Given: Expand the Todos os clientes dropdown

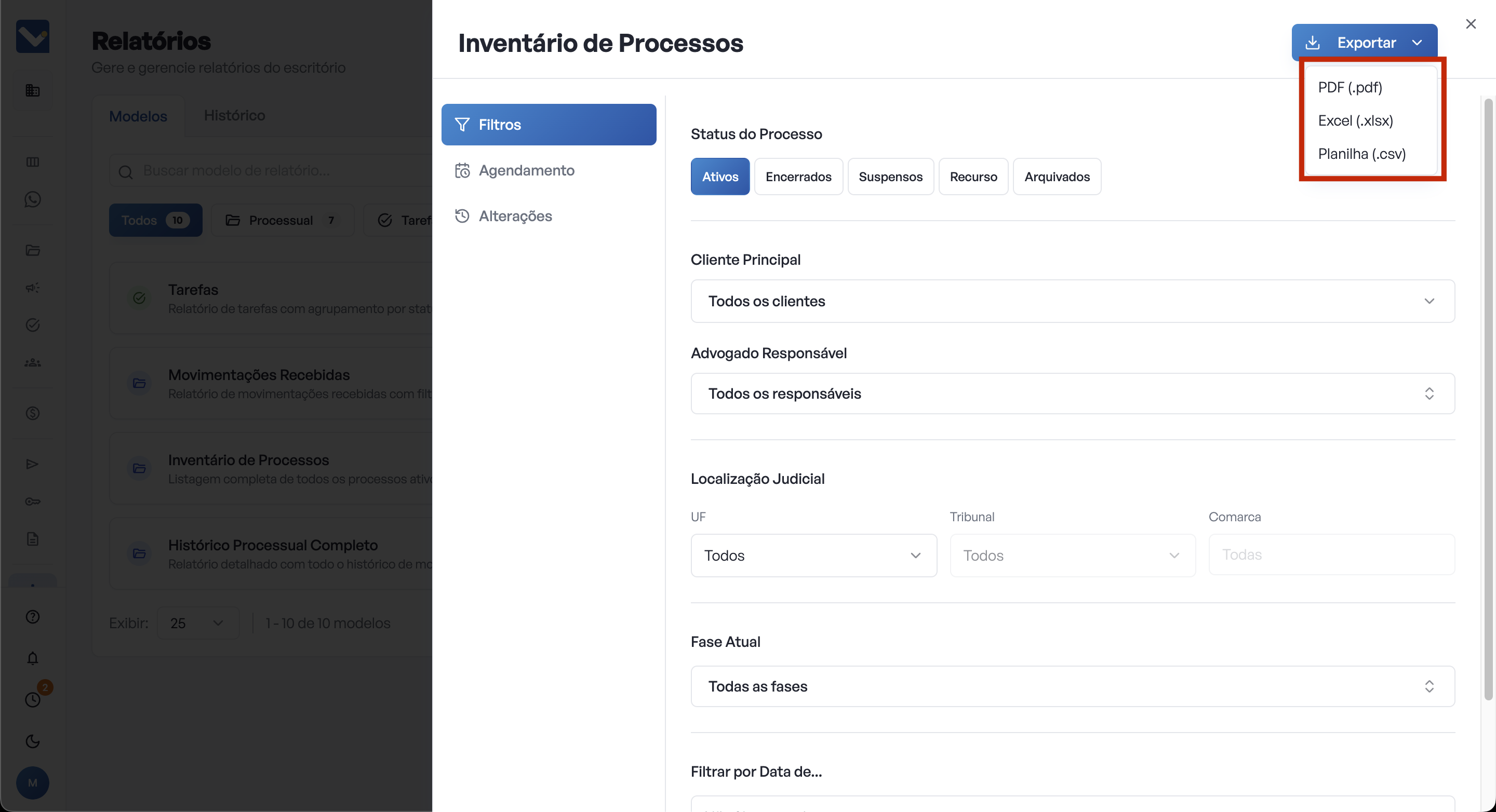Looking at the screenshot, I should [1072, 301].
